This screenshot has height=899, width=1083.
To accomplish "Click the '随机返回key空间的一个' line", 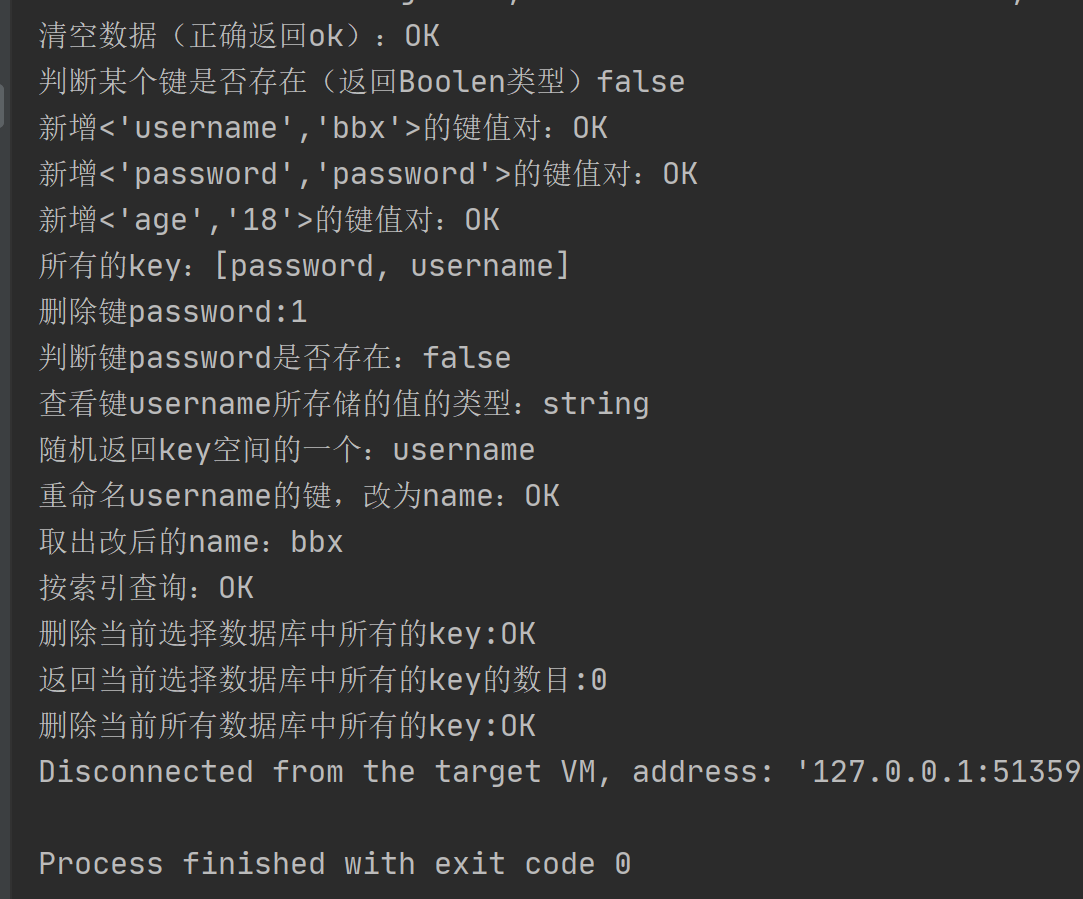I will (286, 450).
